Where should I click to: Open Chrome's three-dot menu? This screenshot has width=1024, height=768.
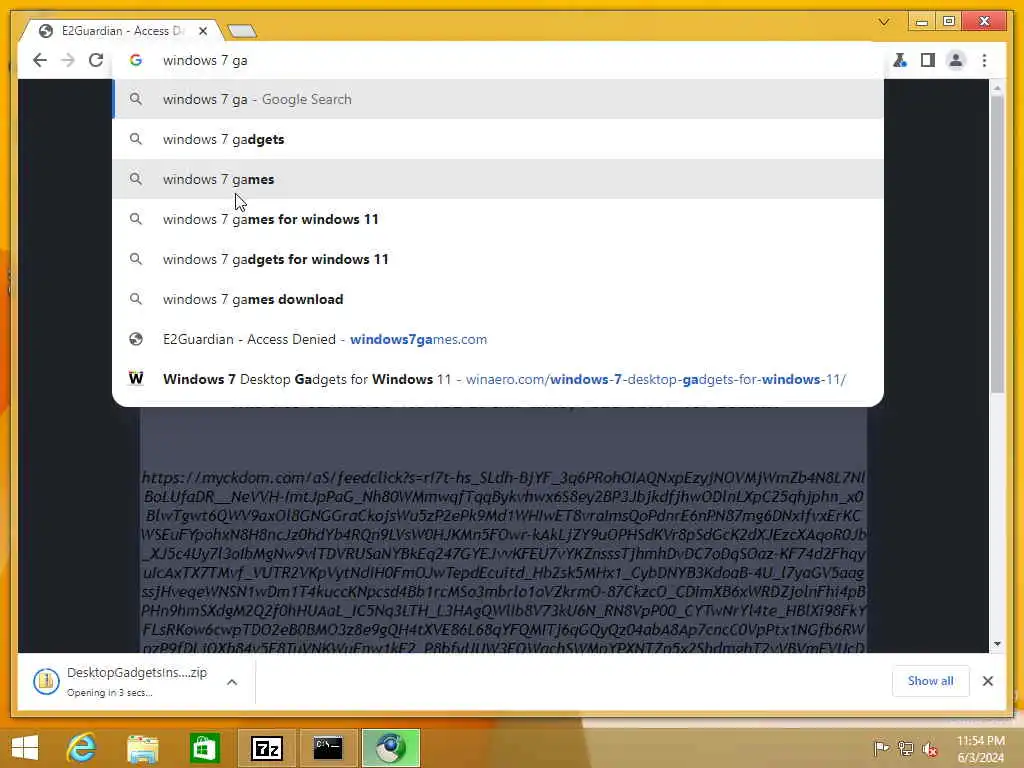point(984,60)
